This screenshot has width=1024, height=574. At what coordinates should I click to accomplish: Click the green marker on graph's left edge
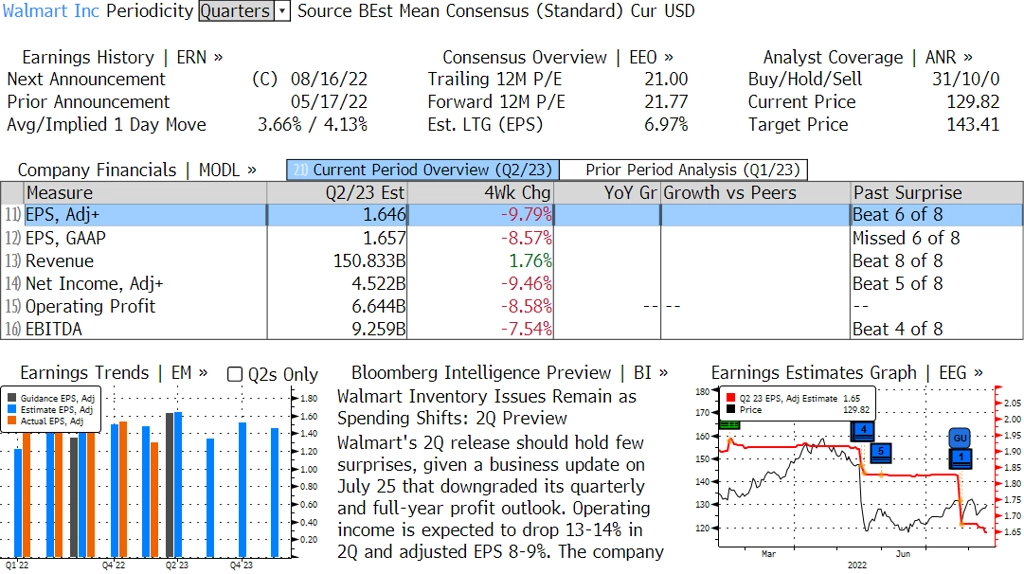coord(729,425)
